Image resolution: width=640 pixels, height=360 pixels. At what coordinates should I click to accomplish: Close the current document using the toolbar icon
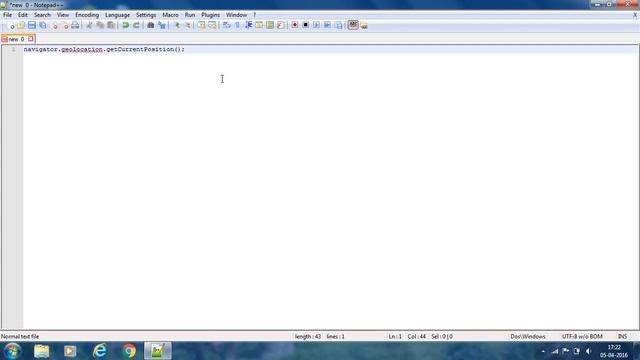pyautogui.click(x=54, y=25)
